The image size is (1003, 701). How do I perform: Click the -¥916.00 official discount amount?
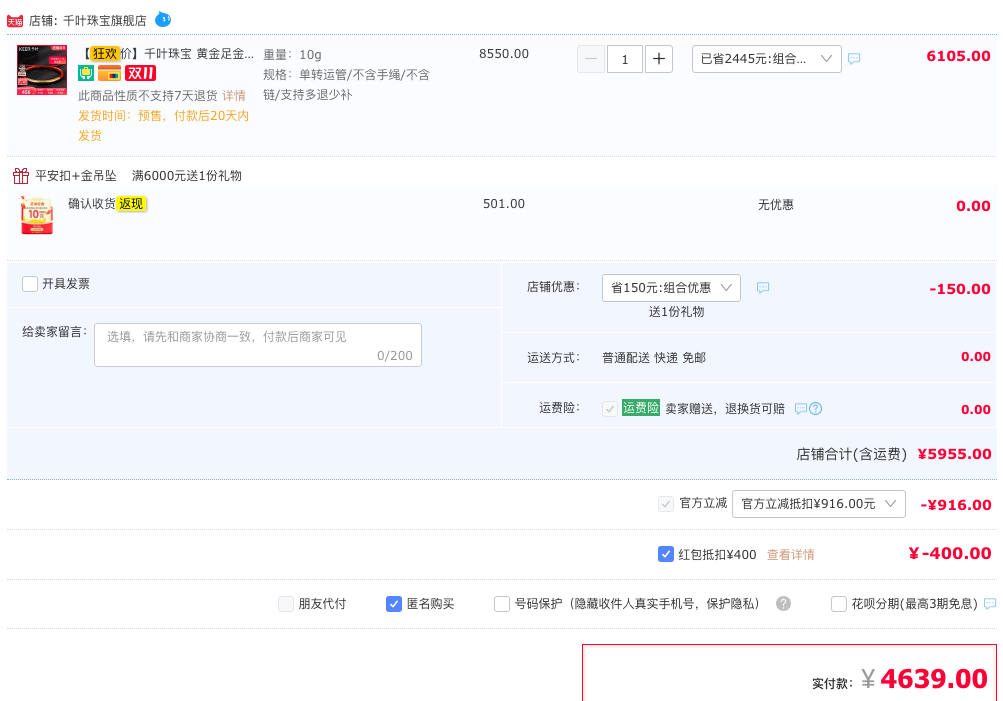coord(956,505)
